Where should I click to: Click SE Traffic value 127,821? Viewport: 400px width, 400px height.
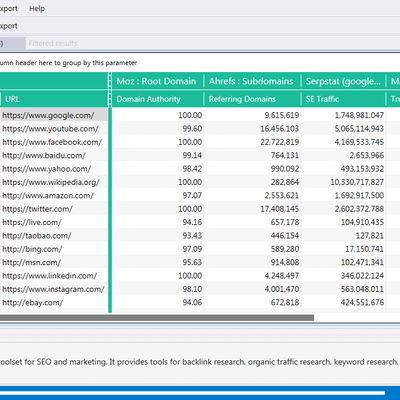pos(370,235)
